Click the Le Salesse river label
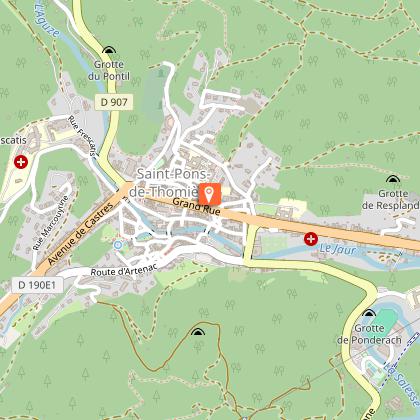420x420 pixels. pos(401,384)
